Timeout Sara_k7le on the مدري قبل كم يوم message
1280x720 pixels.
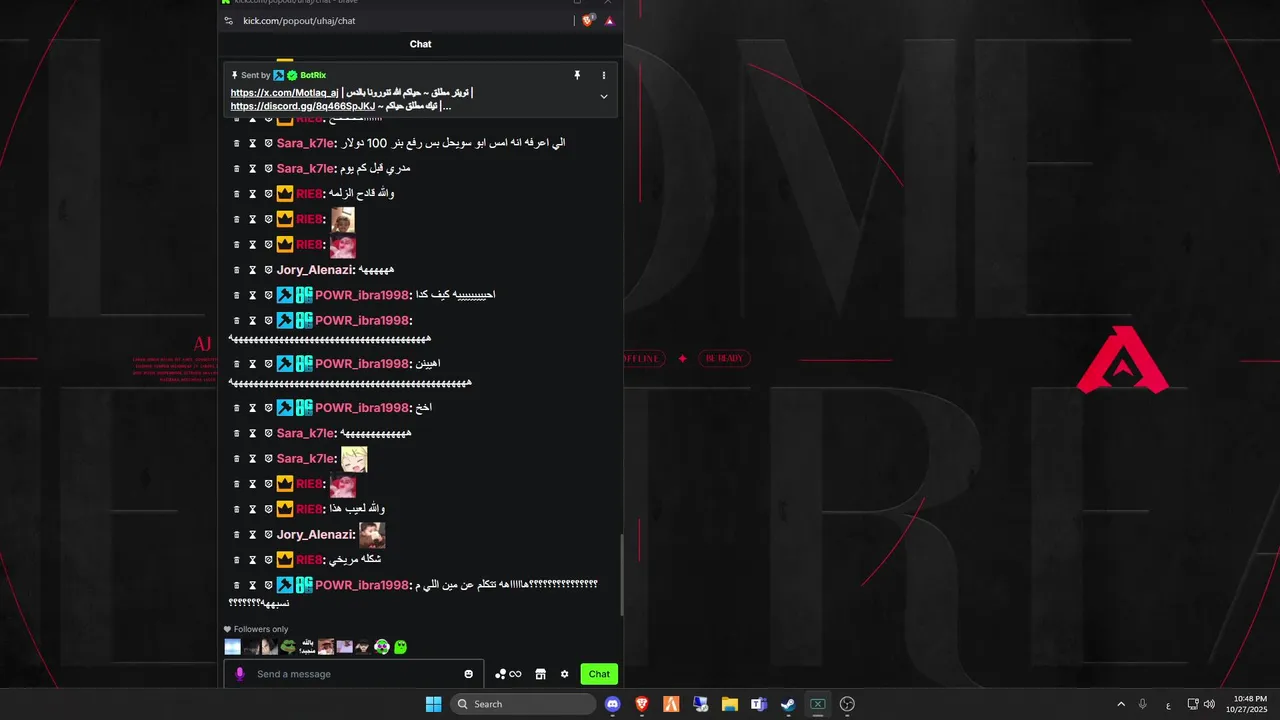[x=253, y=168]
